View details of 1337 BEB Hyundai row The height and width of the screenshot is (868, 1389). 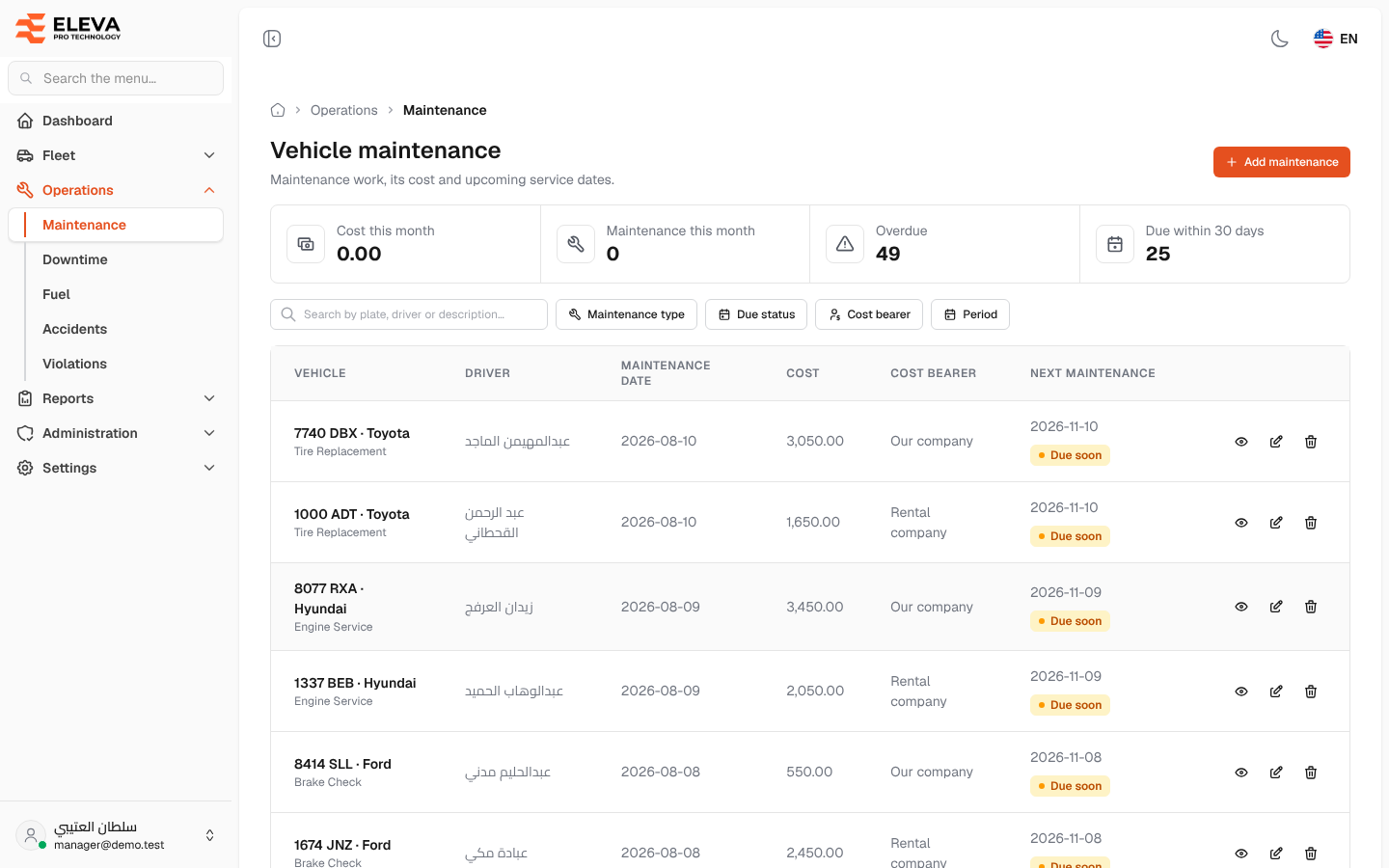coord(1241,692)
